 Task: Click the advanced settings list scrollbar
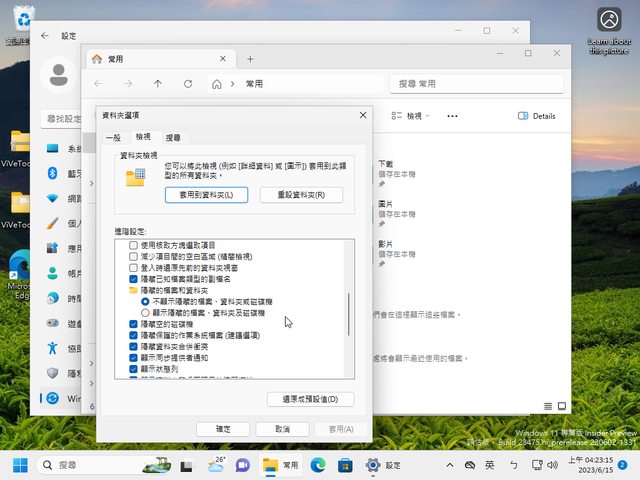pyautogui.click(x=349, y=313)
